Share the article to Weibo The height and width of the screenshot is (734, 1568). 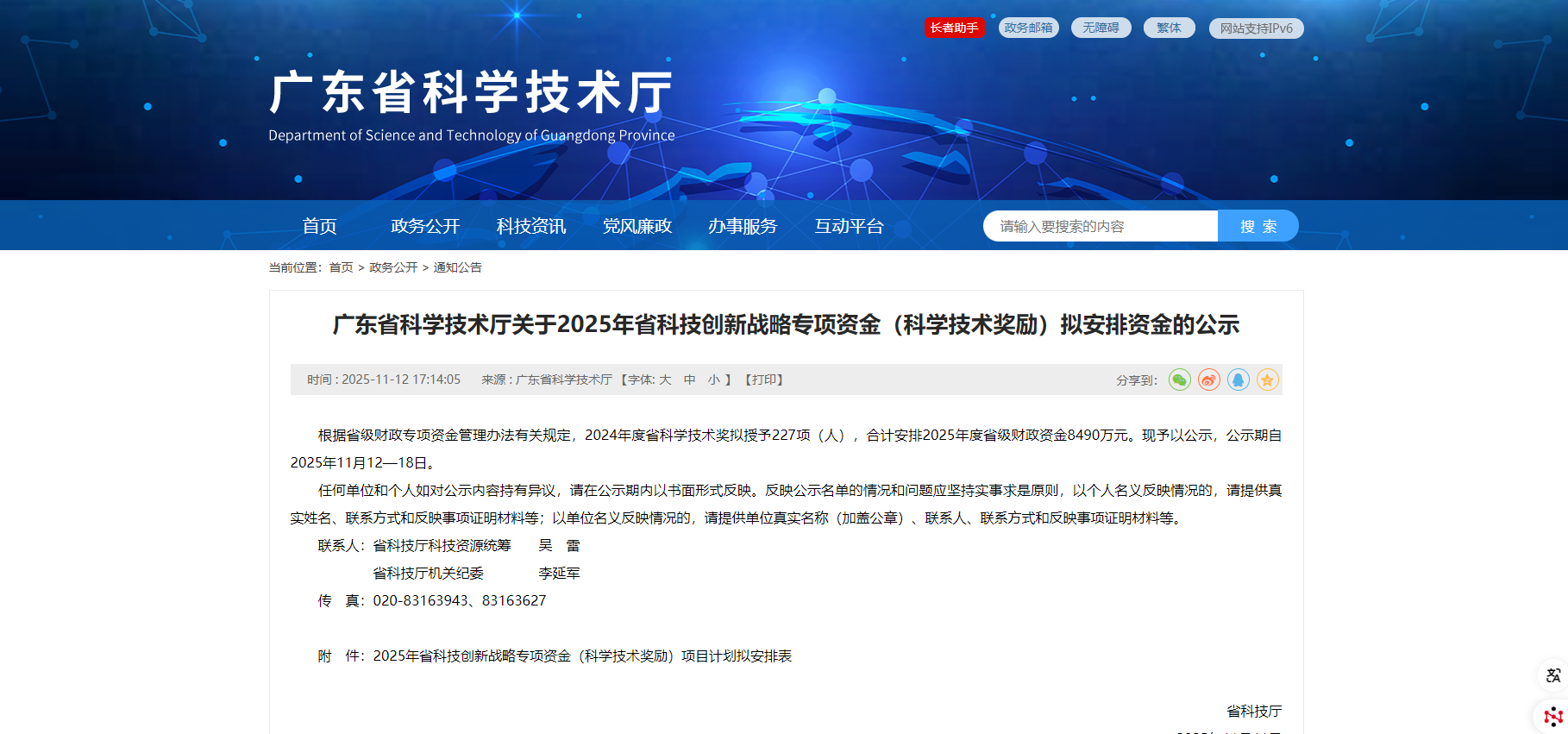click(1208, 380)
